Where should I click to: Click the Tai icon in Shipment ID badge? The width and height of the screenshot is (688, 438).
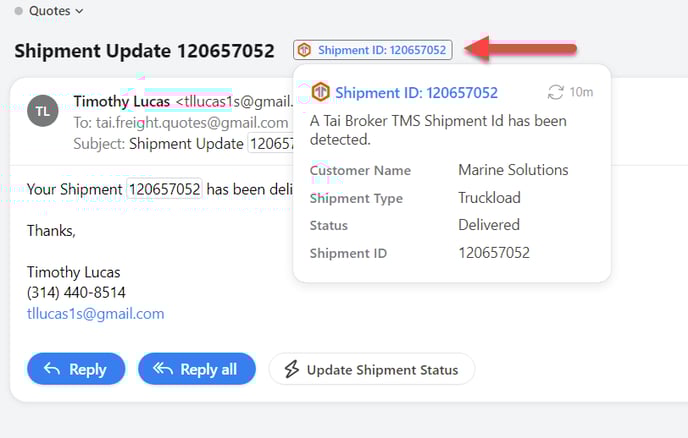305,50
